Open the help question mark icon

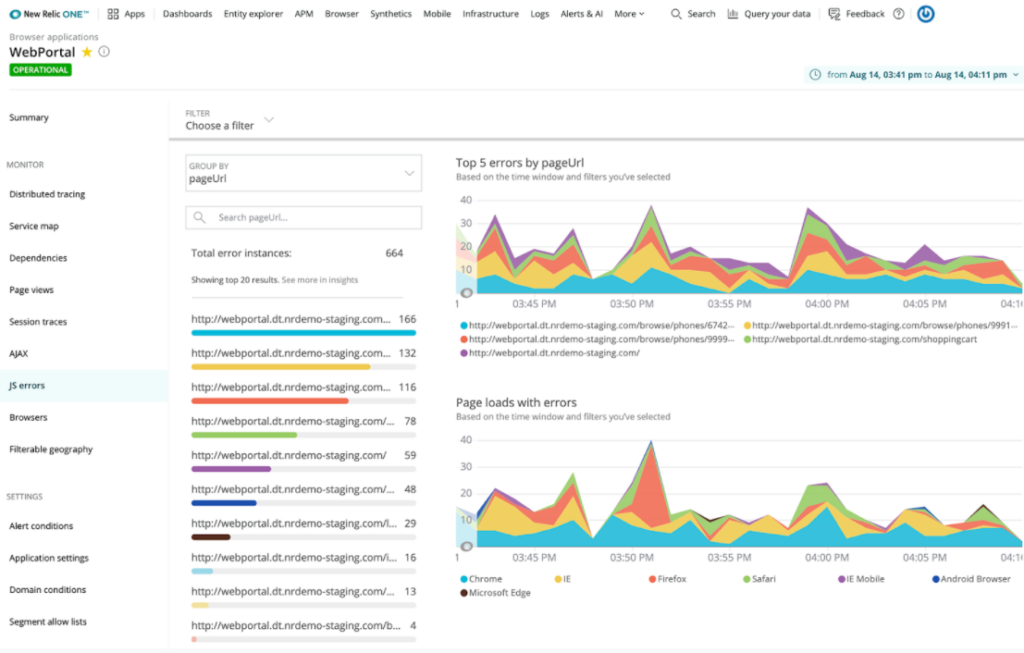tap(899, 14)
